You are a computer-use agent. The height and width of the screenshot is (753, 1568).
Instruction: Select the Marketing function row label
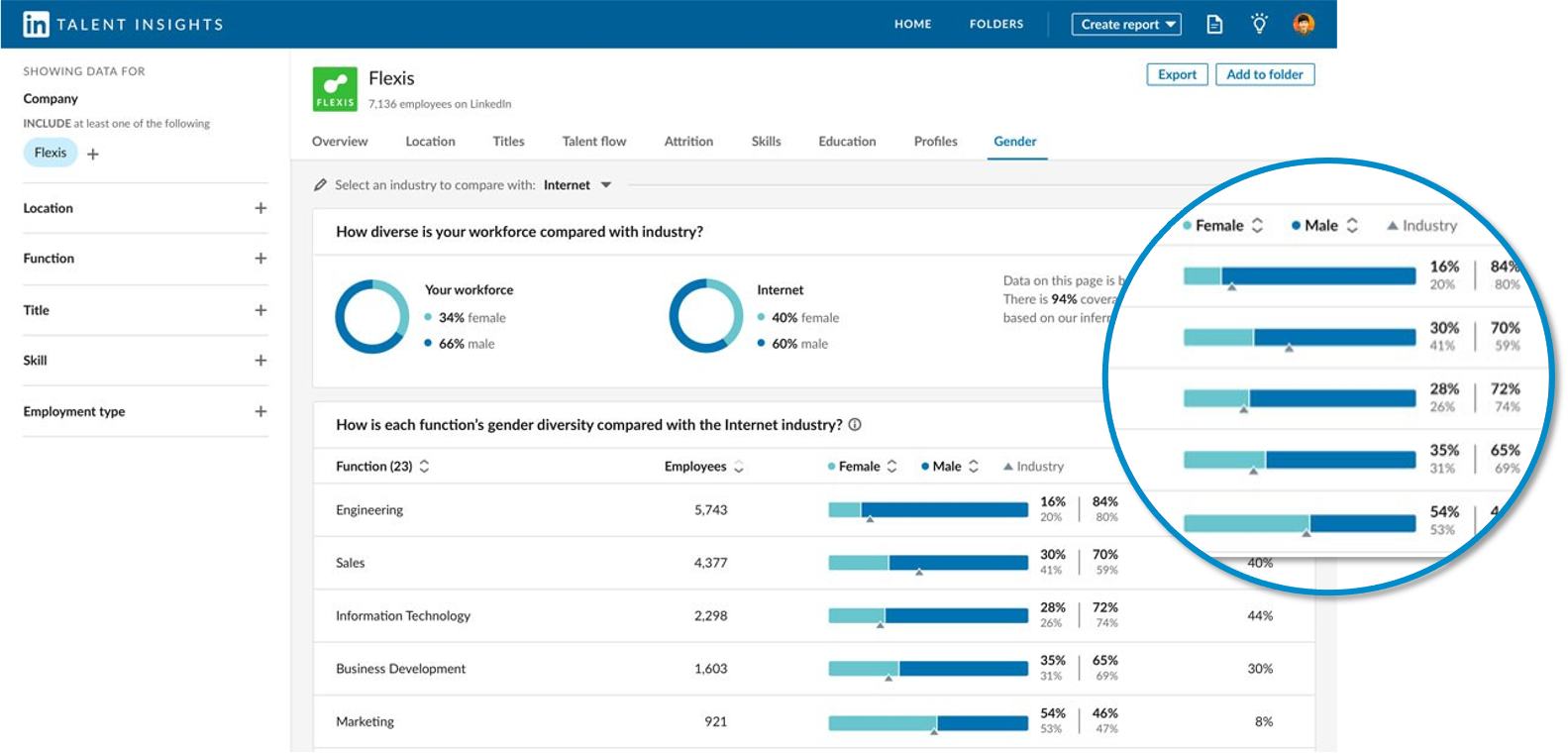point(365,721)
